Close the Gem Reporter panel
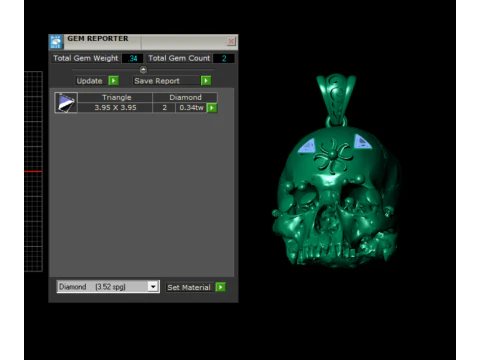480x360 pixels. [x=231, y=41]
